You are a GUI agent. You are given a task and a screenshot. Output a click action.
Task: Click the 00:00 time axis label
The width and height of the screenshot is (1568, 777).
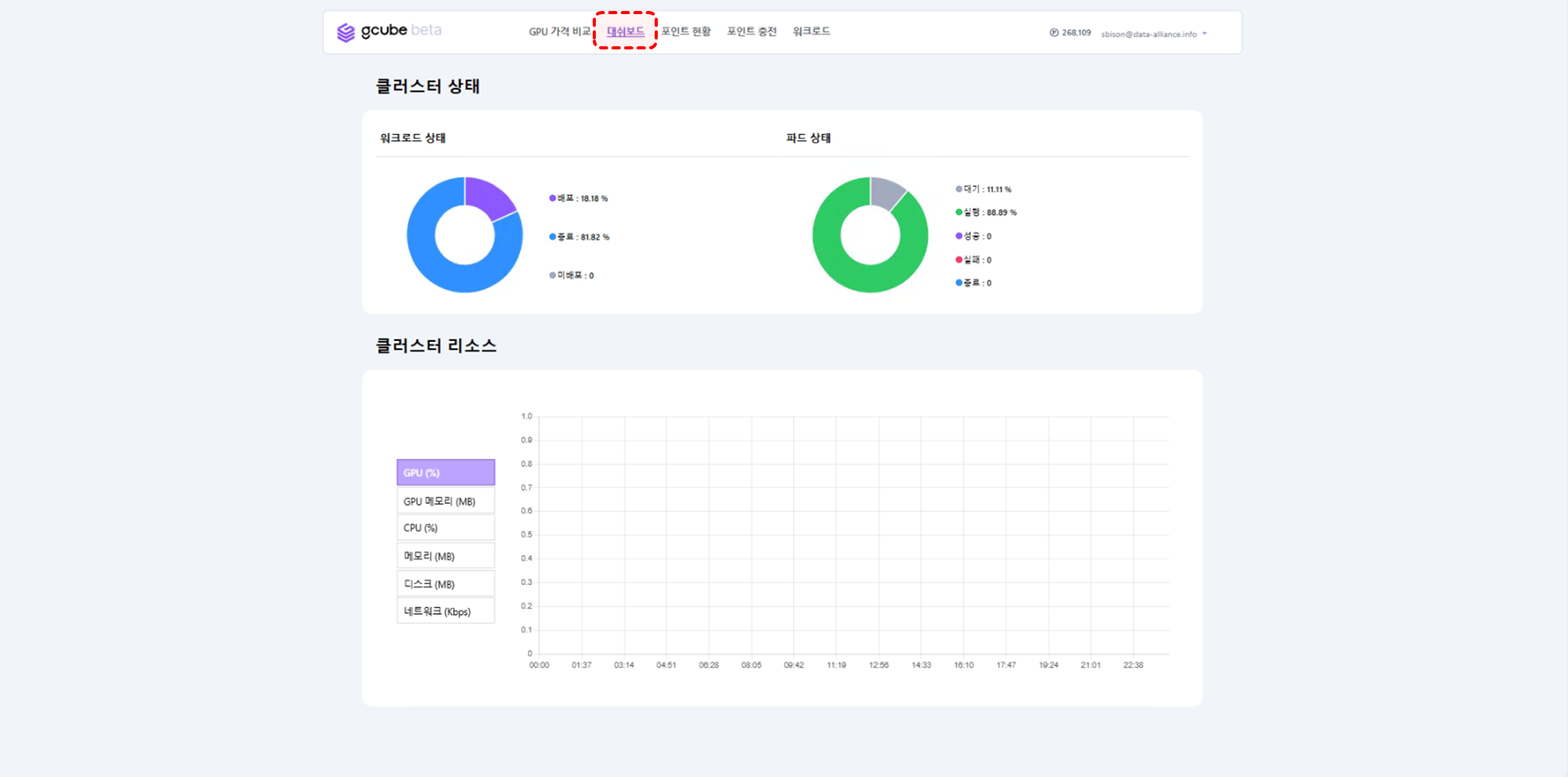(539, 665)
